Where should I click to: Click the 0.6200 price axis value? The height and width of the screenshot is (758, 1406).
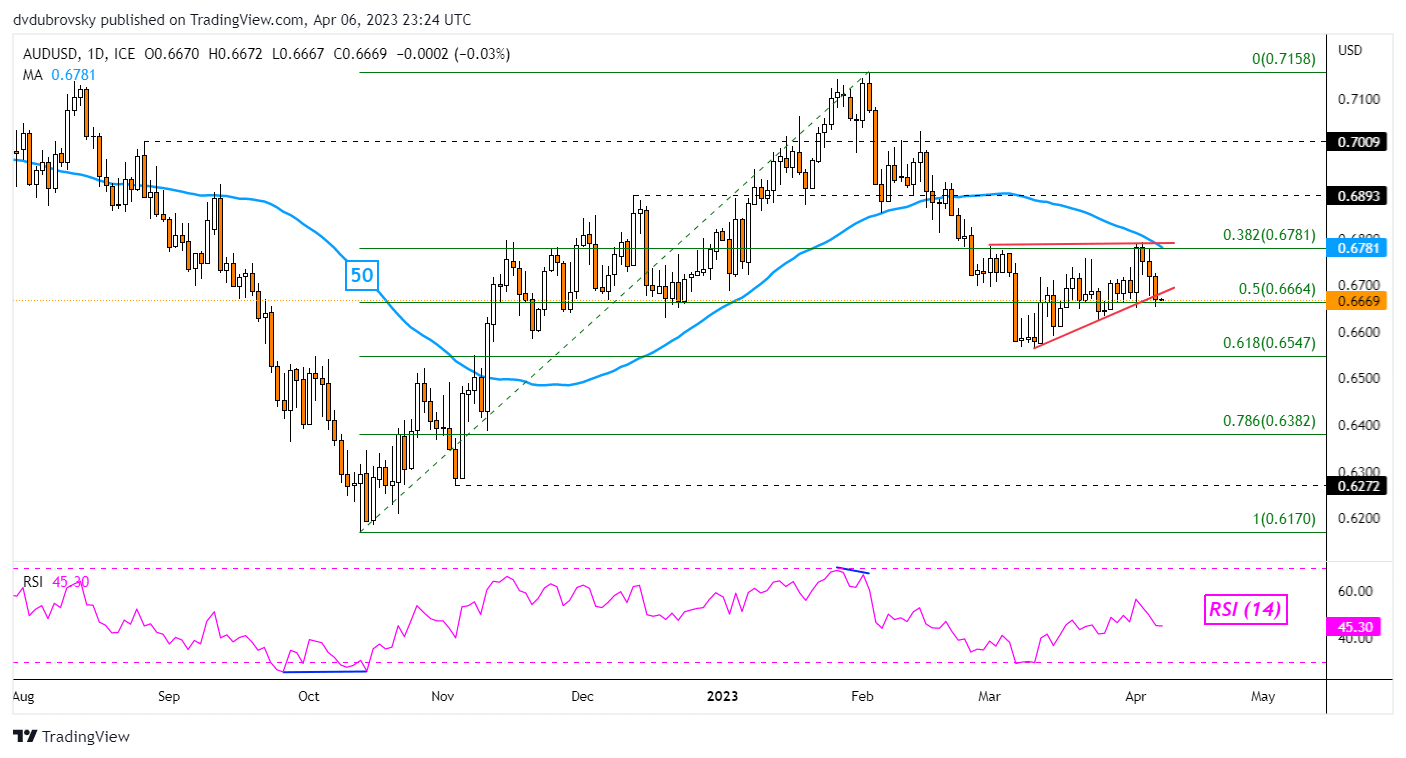(x=1357, y=518)
